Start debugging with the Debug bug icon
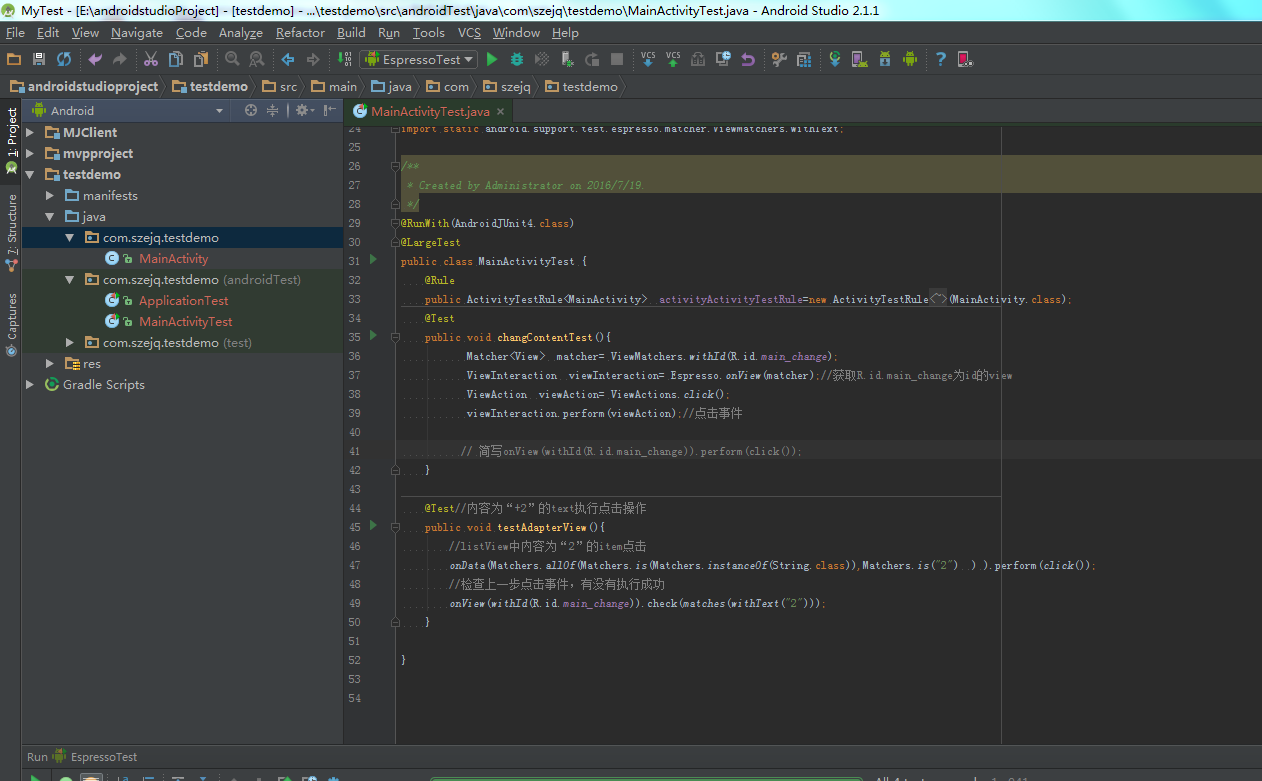The width and height of the screenshot is (1262, 781). tap(517, 60)
